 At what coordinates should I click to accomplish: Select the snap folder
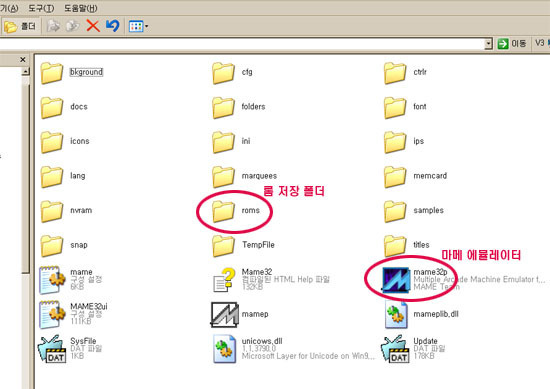(x=64, y=245)
